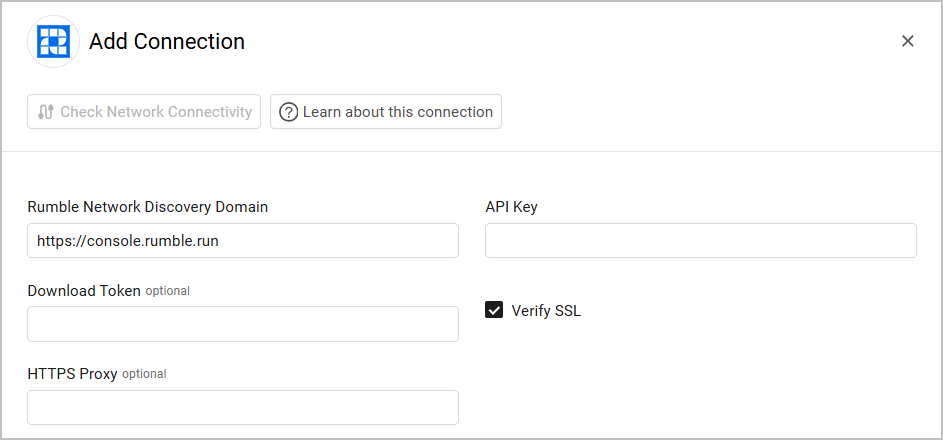Click the API Key label
This screenshot has height=440, width=943.
point(511,207)
